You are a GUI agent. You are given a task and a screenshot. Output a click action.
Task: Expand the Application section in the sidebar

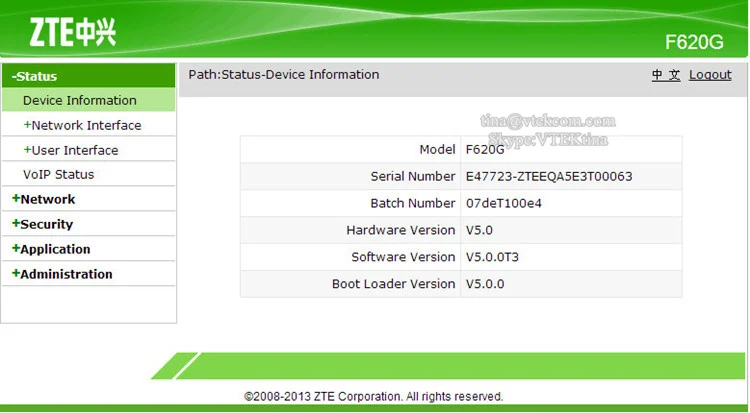52,249
